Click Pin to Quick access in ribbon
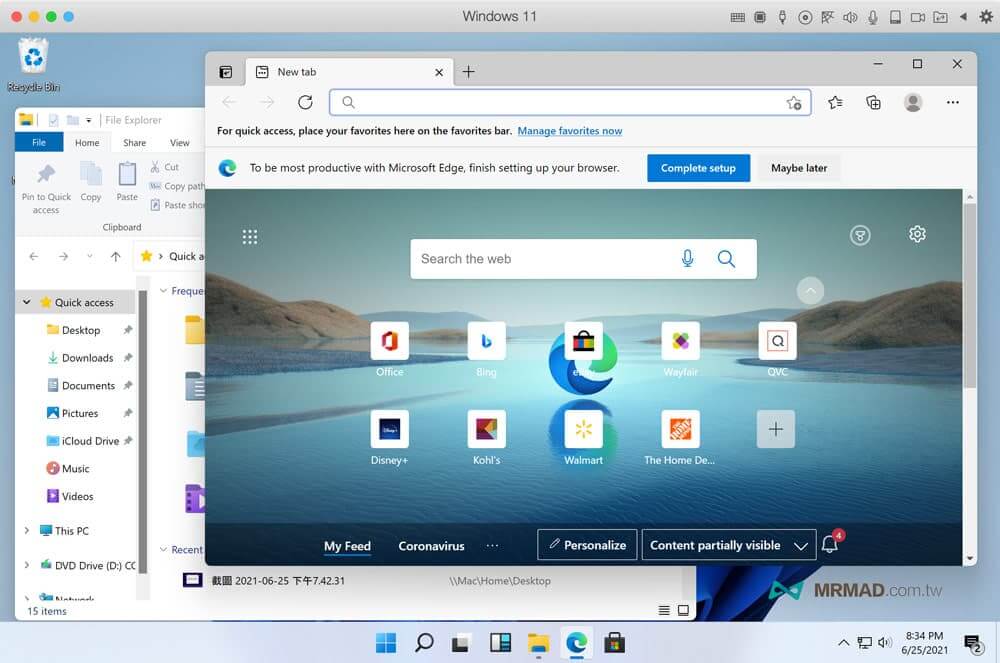The image size is (1000, 663). click(x=46, y=189)
